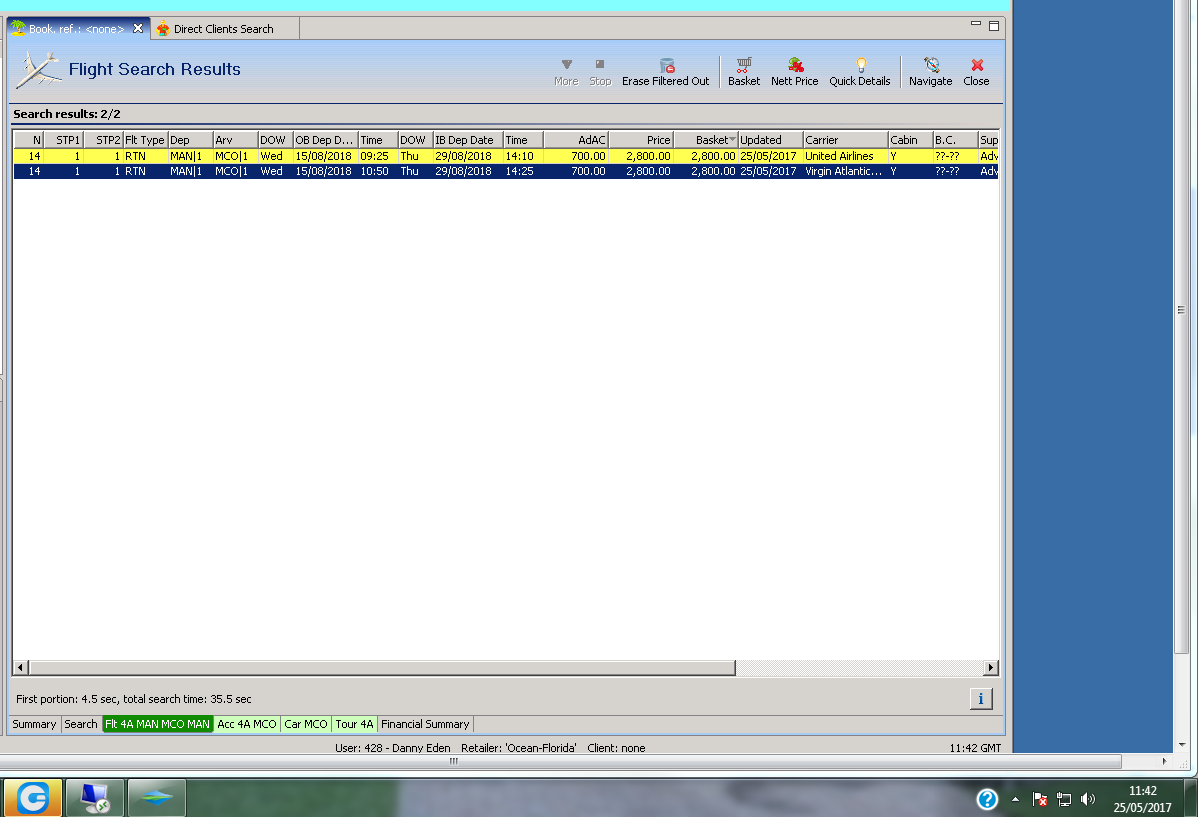This screenshot has width=1198, height=817.
Task: Sort by AdAC column header
Action: tap(576, 140)
